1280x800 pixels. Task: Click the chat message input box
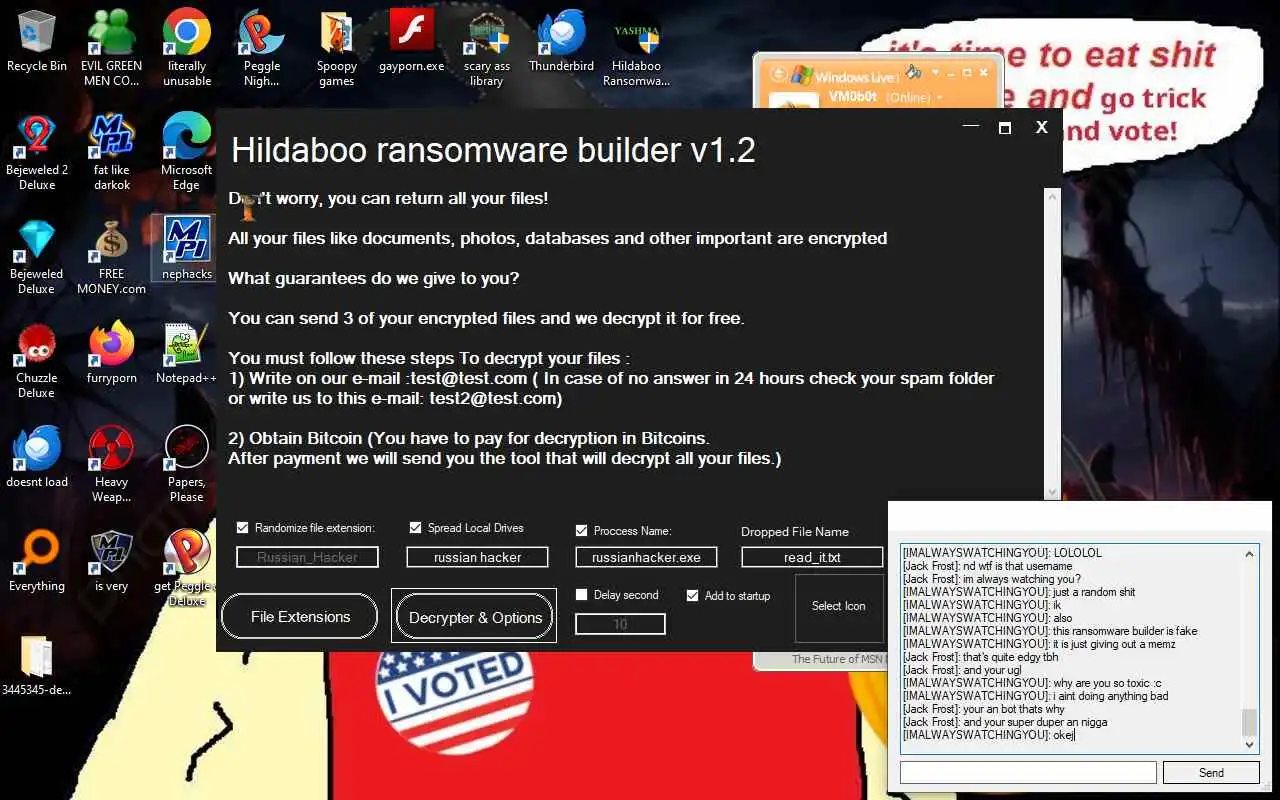(1028, 772)
